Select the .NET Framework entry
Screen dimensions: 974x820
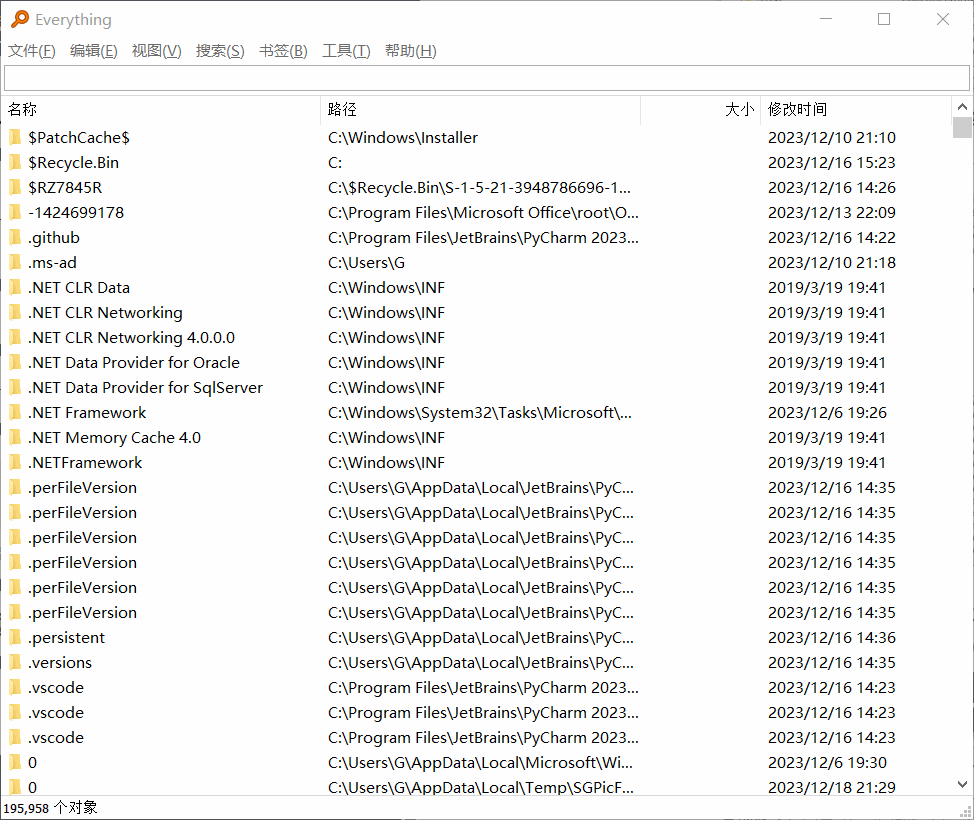(x=87, y=412)
